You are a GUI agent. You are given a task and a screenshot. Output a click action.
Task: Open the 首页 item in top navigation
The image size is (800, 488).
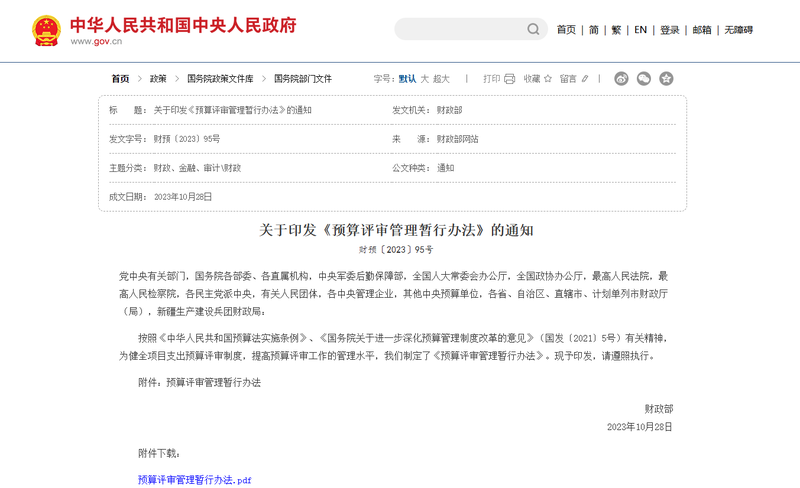coord(566,30)
